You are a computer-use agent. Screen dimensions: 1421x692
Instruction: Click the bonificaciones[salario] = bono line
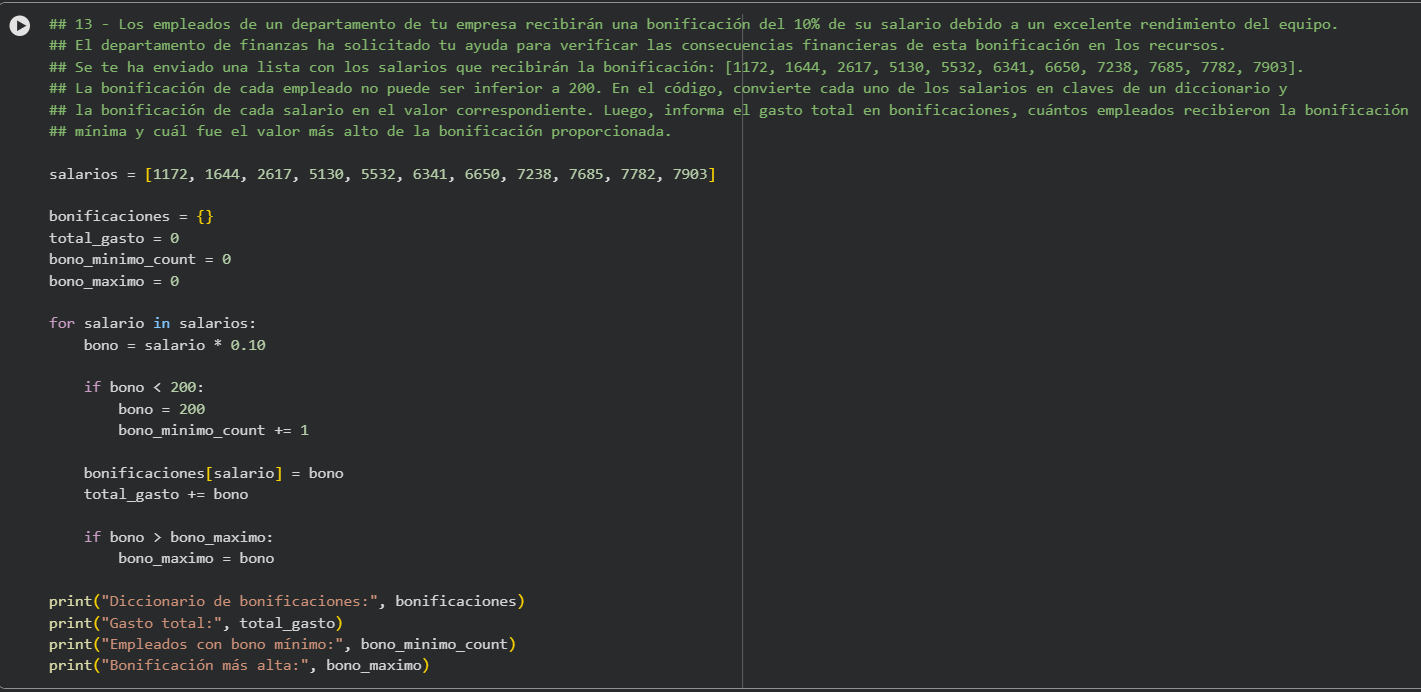pyautogui.click(x=213, y=473)
